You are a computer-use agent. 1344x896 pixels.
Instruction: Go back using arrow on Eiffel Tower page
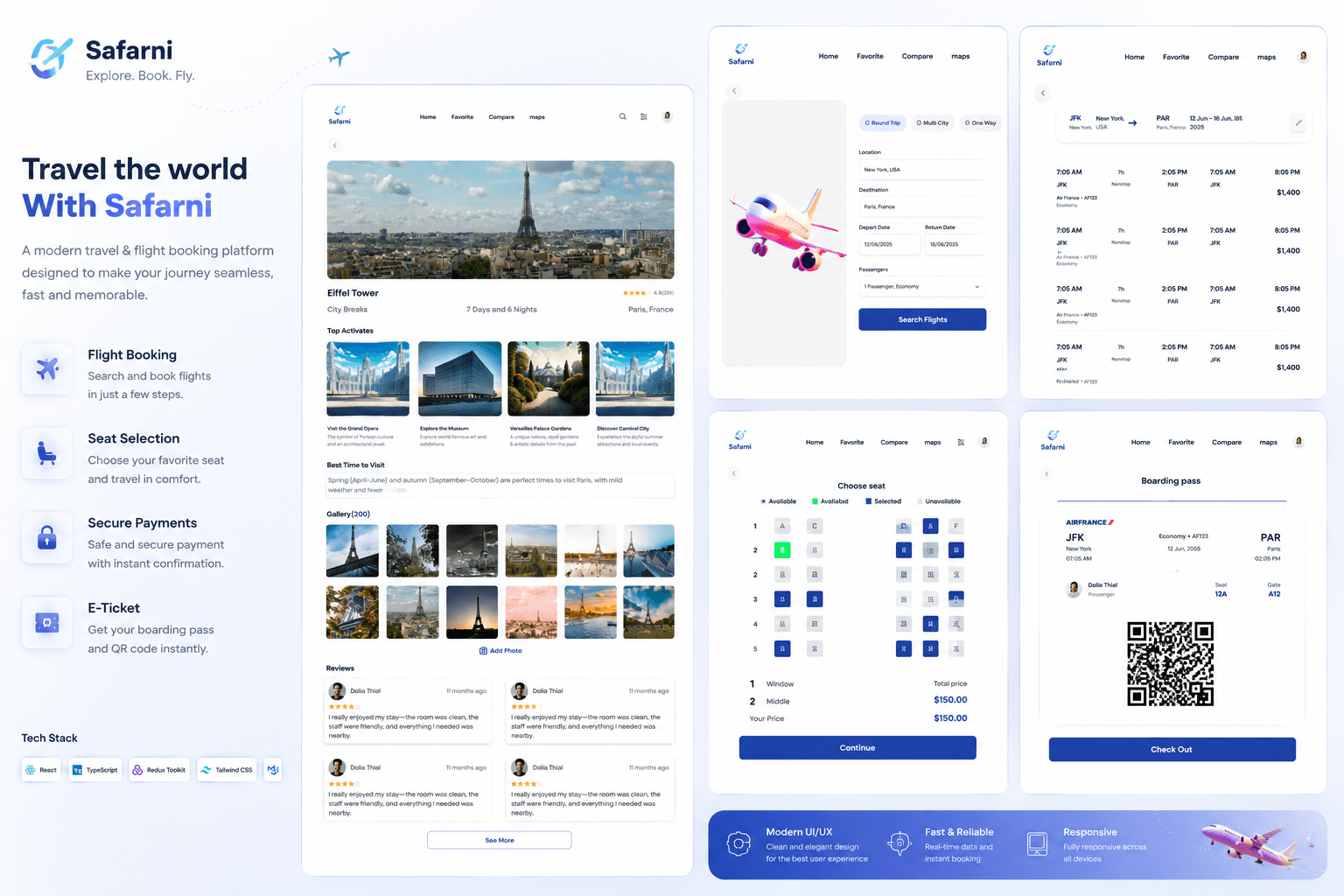(x=335, y=145)
